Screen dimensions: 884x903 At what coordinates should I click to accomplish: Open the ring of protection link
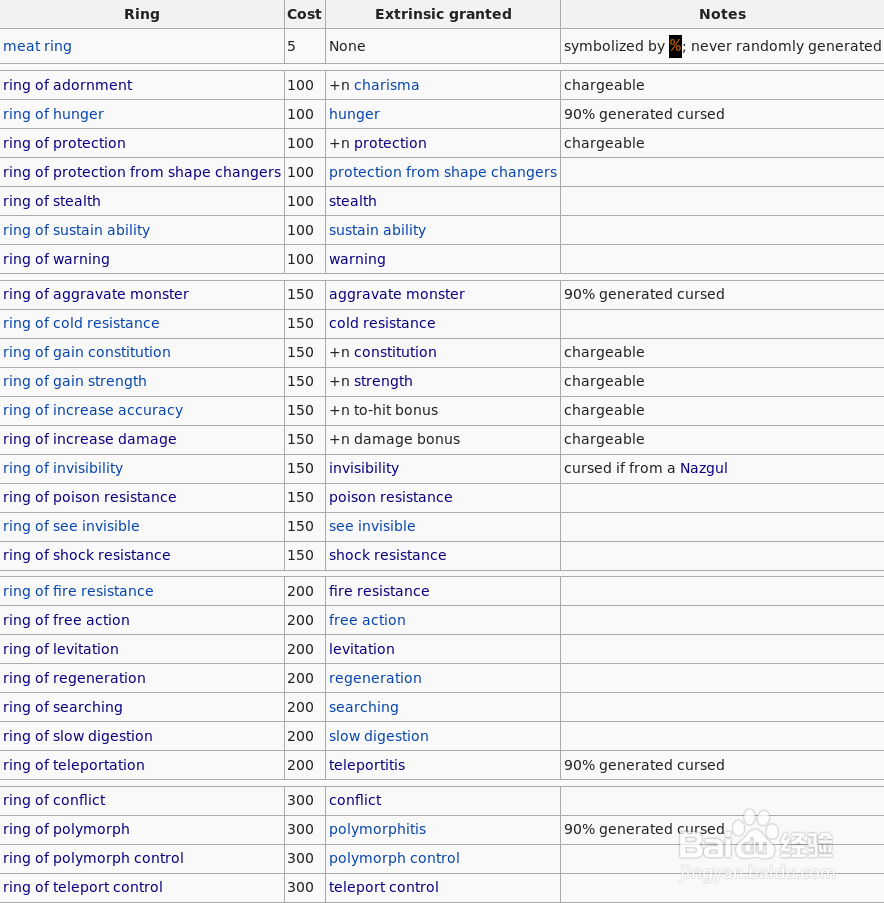click(64, 143)
